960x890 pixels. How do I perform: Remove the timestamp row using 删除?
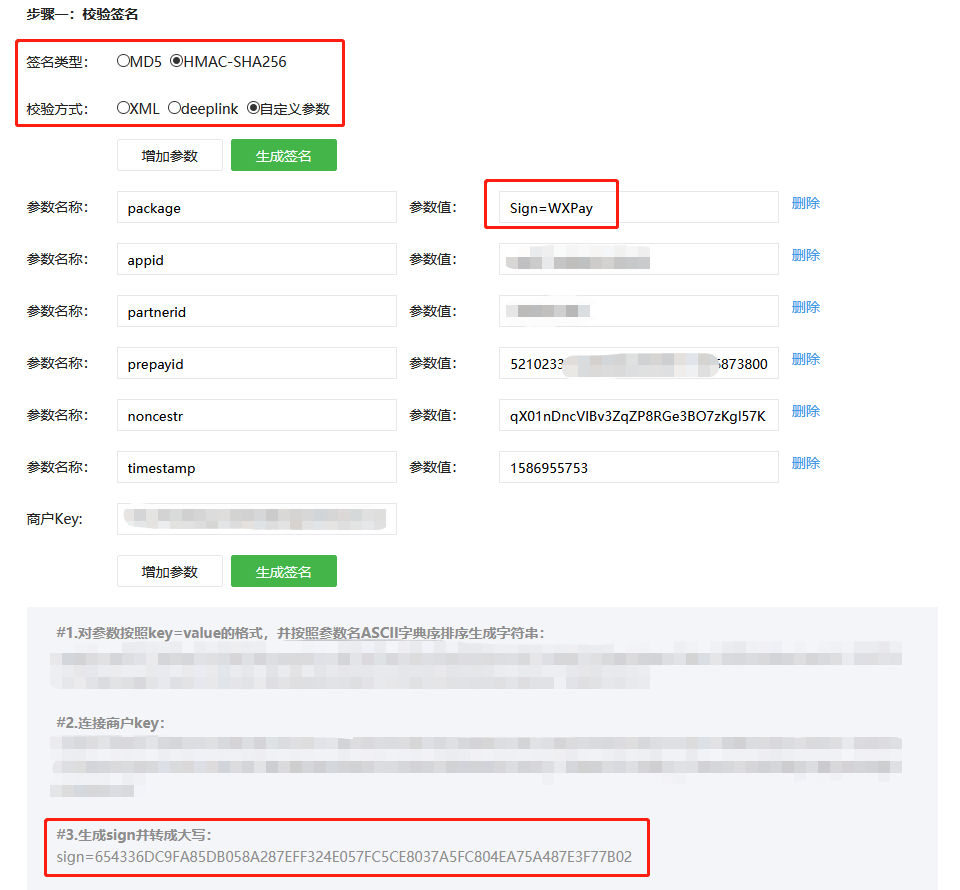[805, 463]
